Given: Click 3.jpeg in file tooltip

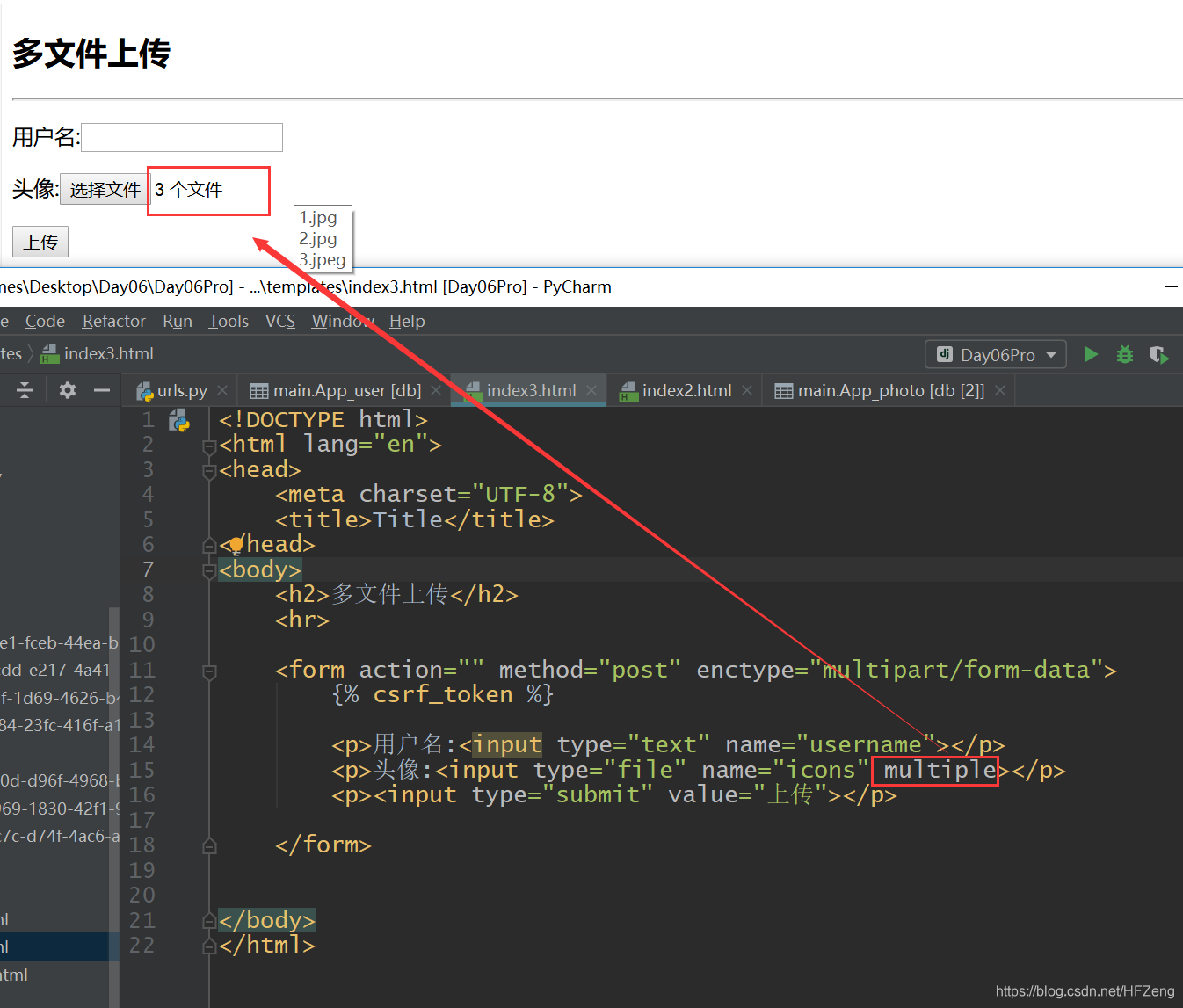Looking at the screenshot, I should 323,259.
